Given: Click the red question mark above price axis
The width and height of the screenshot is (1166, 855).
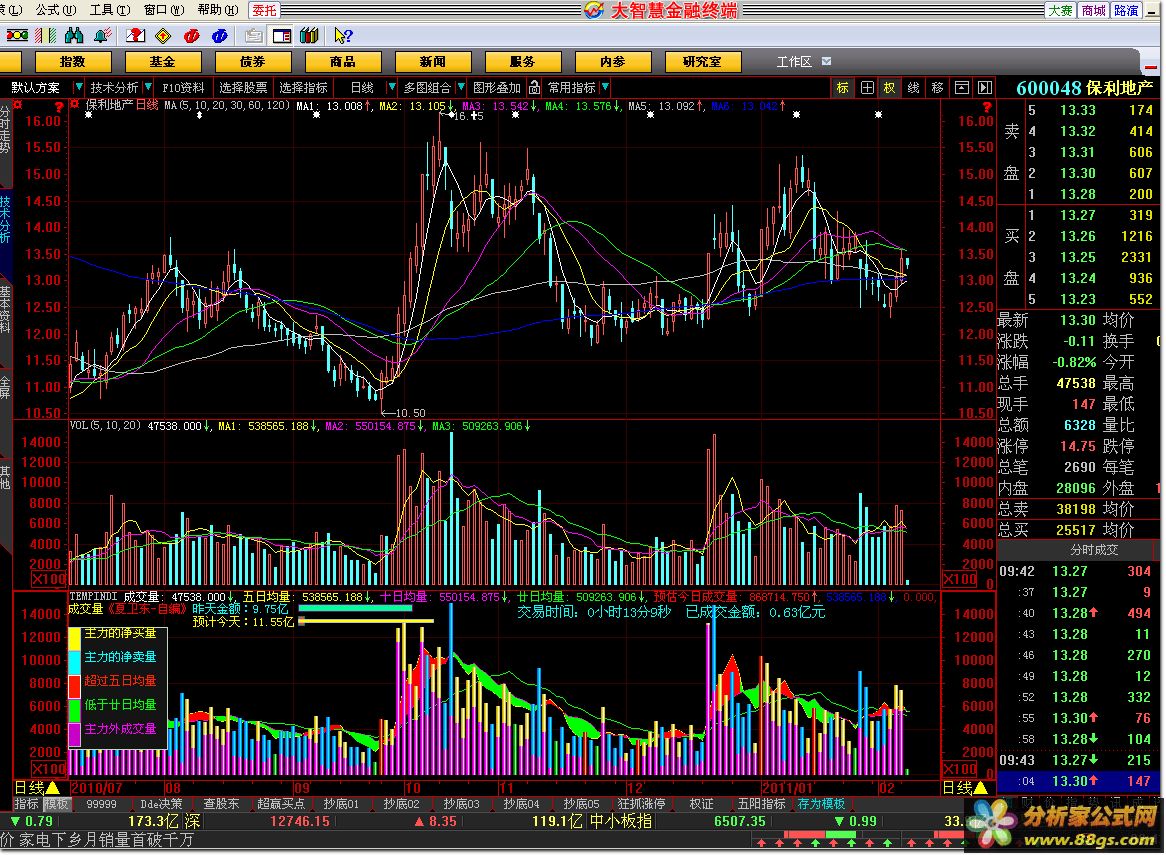Looking at the screenshot, I should [59, 107].
